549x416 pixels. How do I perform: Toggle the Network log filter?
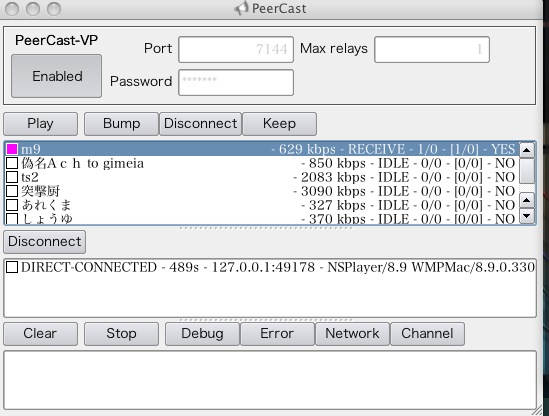click(x=352, y=334)
